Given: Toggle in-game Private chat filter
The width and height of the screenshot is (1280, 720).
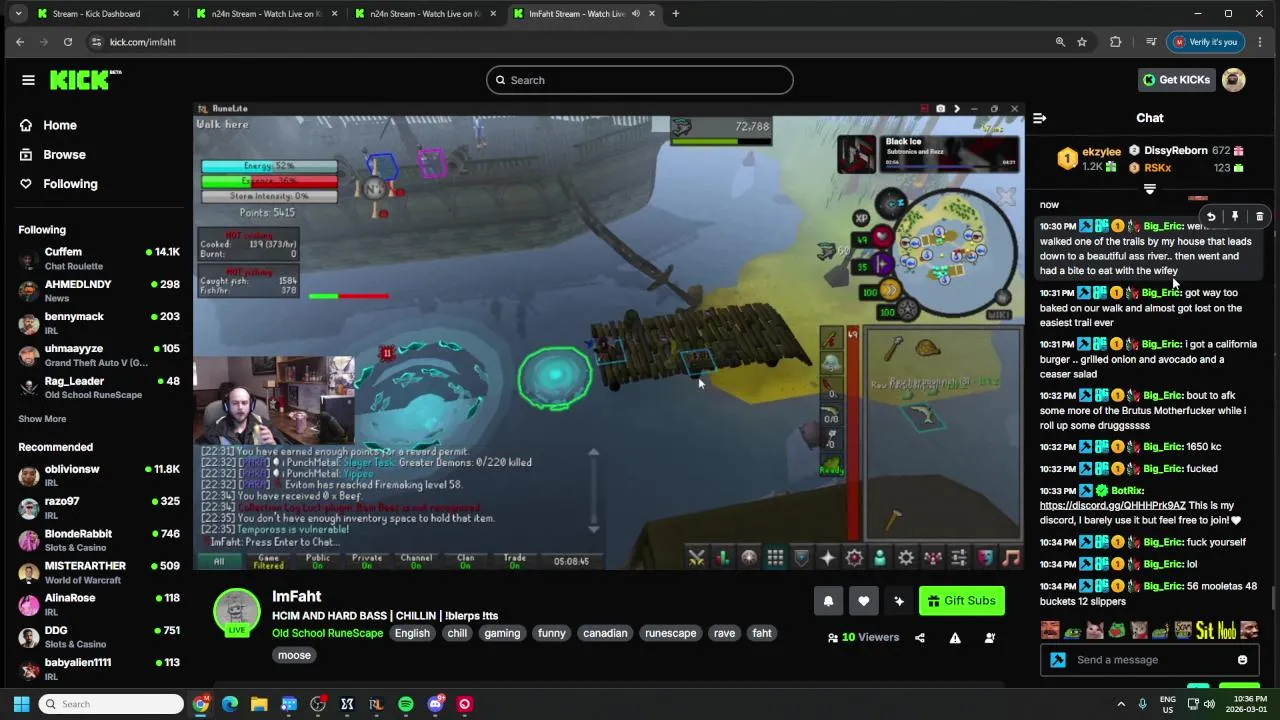Looking at the screenshot, I should [x=367, y=561].
